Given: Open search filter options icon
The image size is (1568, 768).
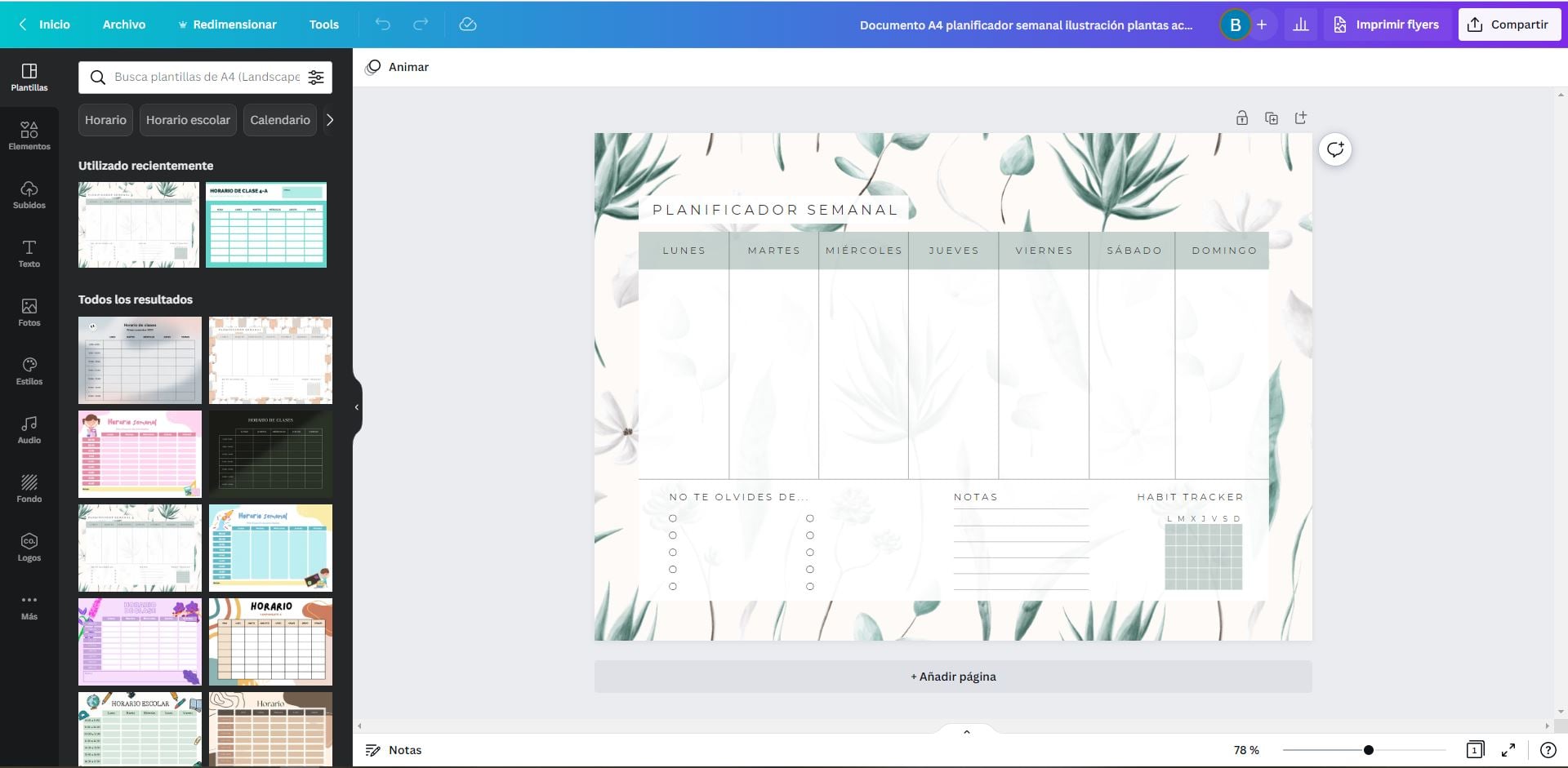Looking at the screenshot, I should point(316,78).
